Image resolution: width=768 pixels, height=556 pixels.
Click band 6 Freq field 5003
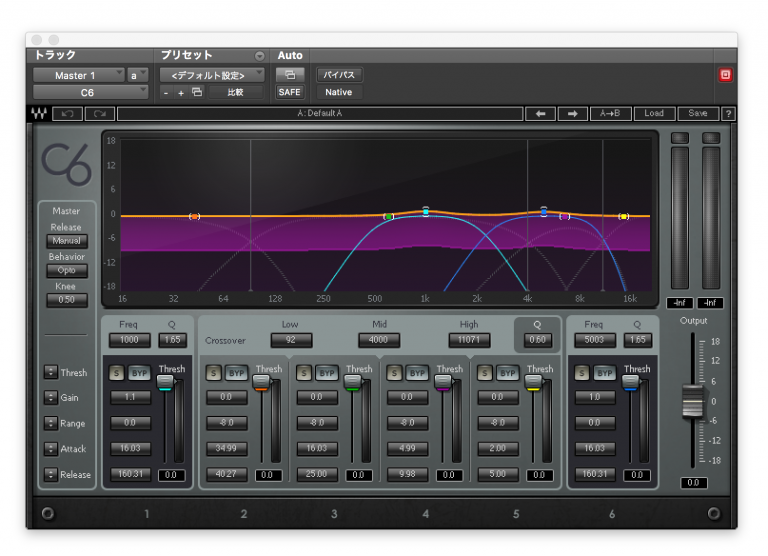pos(595,340)
